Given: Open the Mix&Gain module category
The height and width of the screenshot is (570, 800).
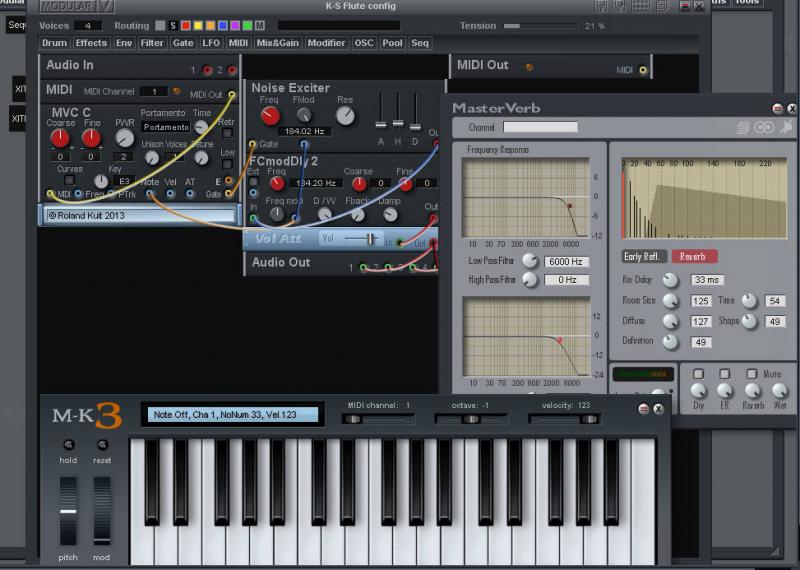Looking at the screenshot, I should pos(278,43).
